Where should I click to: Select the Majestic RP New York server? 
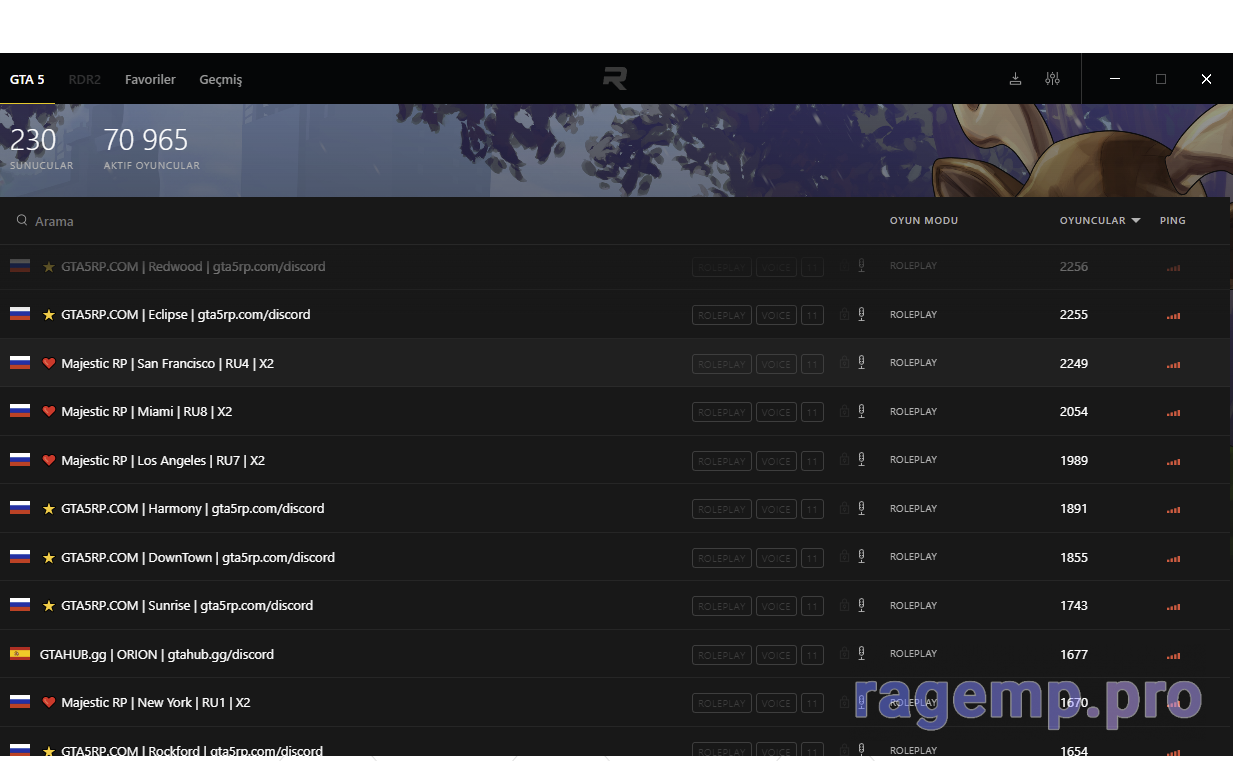pos(155,703)
